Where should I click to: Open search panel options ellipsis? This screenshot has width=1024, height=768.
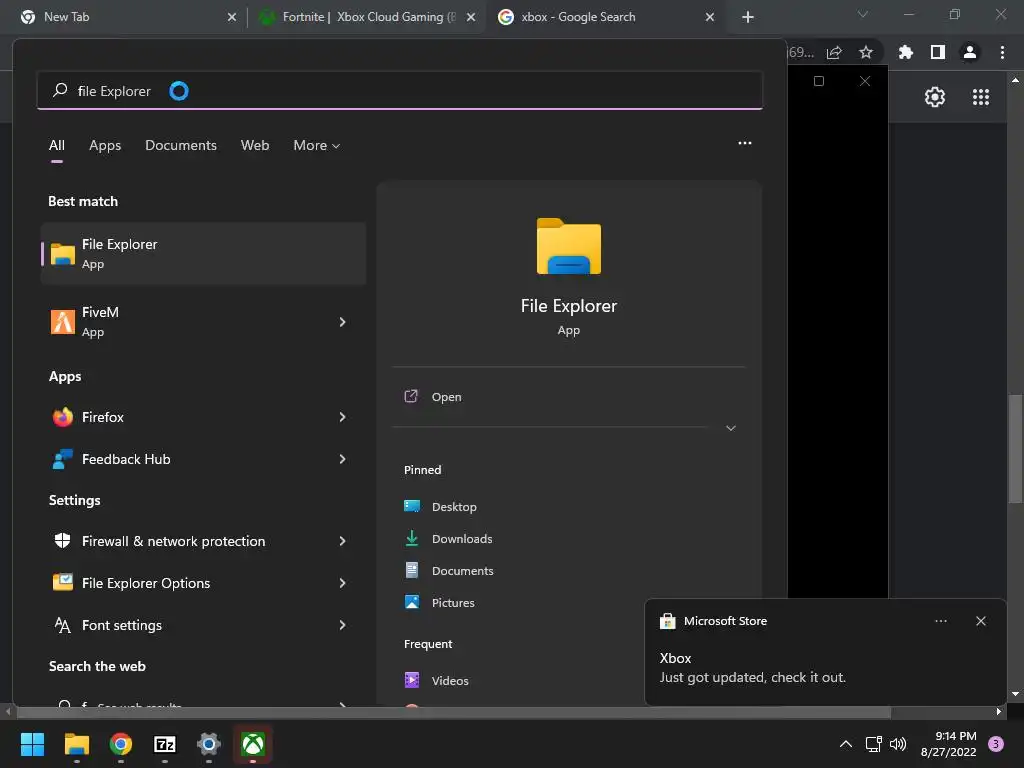pyautogui.click(x=744, y=143)
